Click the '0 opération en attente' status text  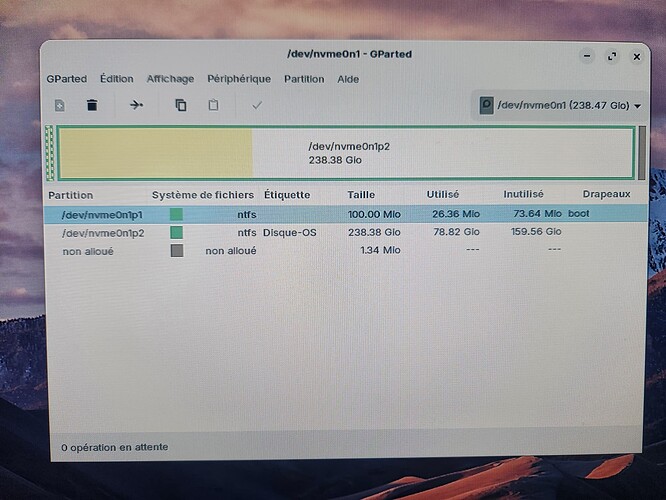click(x=115, y=447)
